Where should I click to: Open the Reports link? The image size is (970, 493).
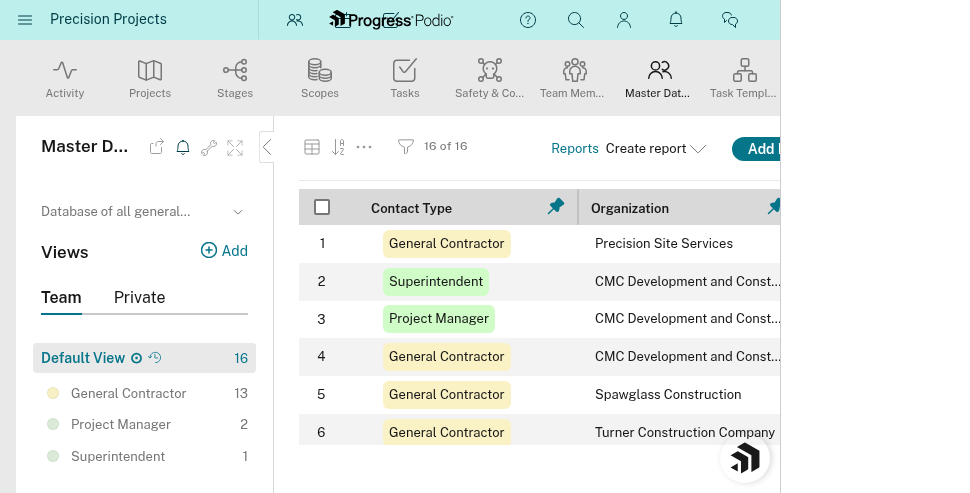(575, 148)
